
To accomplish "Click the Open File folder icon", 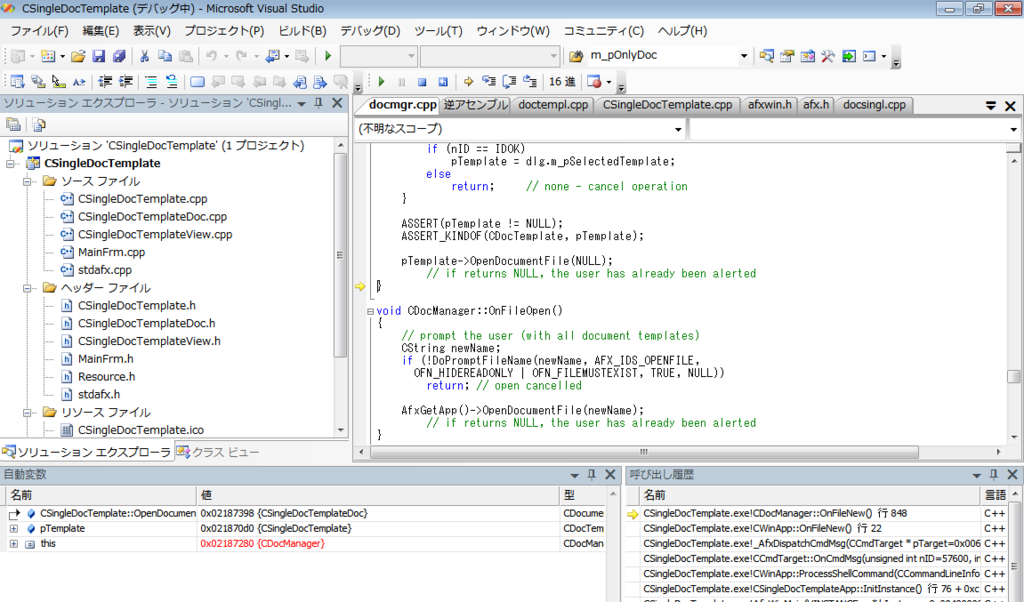I will click(78, 56).
